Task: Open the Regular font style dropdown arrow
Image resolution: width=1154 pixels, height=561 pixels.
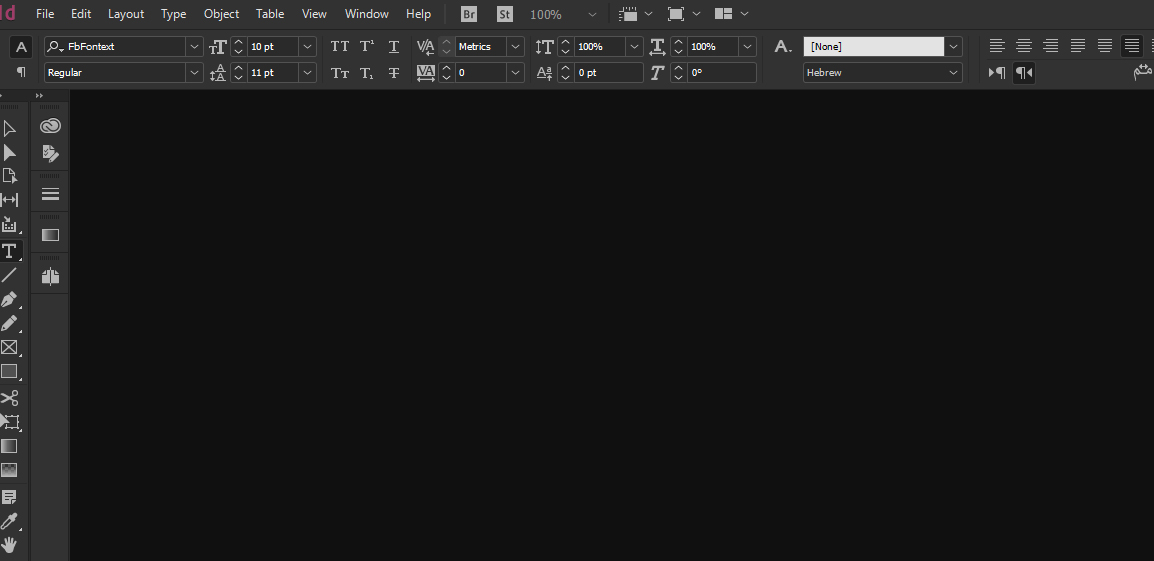Action: [x=194, y=73]
